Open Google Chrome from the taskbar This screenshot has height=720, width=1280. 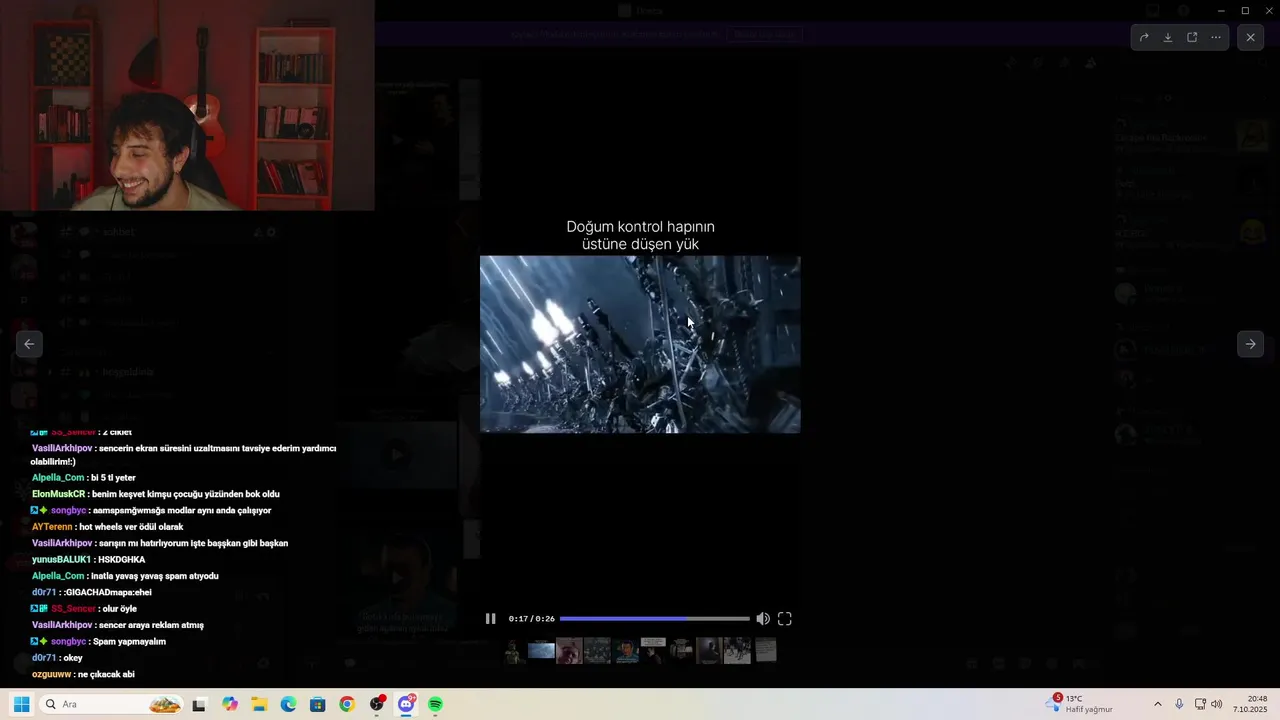pyautogui.click(x=347, y=704)
